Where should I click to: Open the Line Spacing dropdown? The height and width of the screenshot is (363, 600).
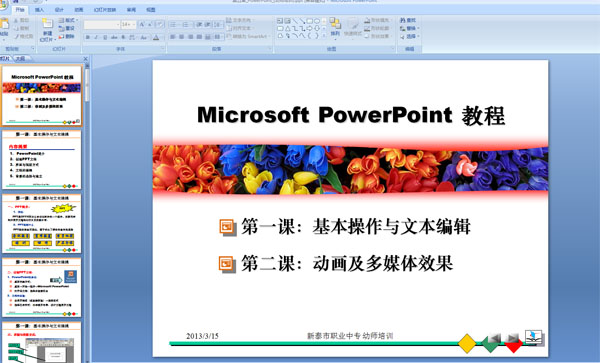tap(218, 24)
